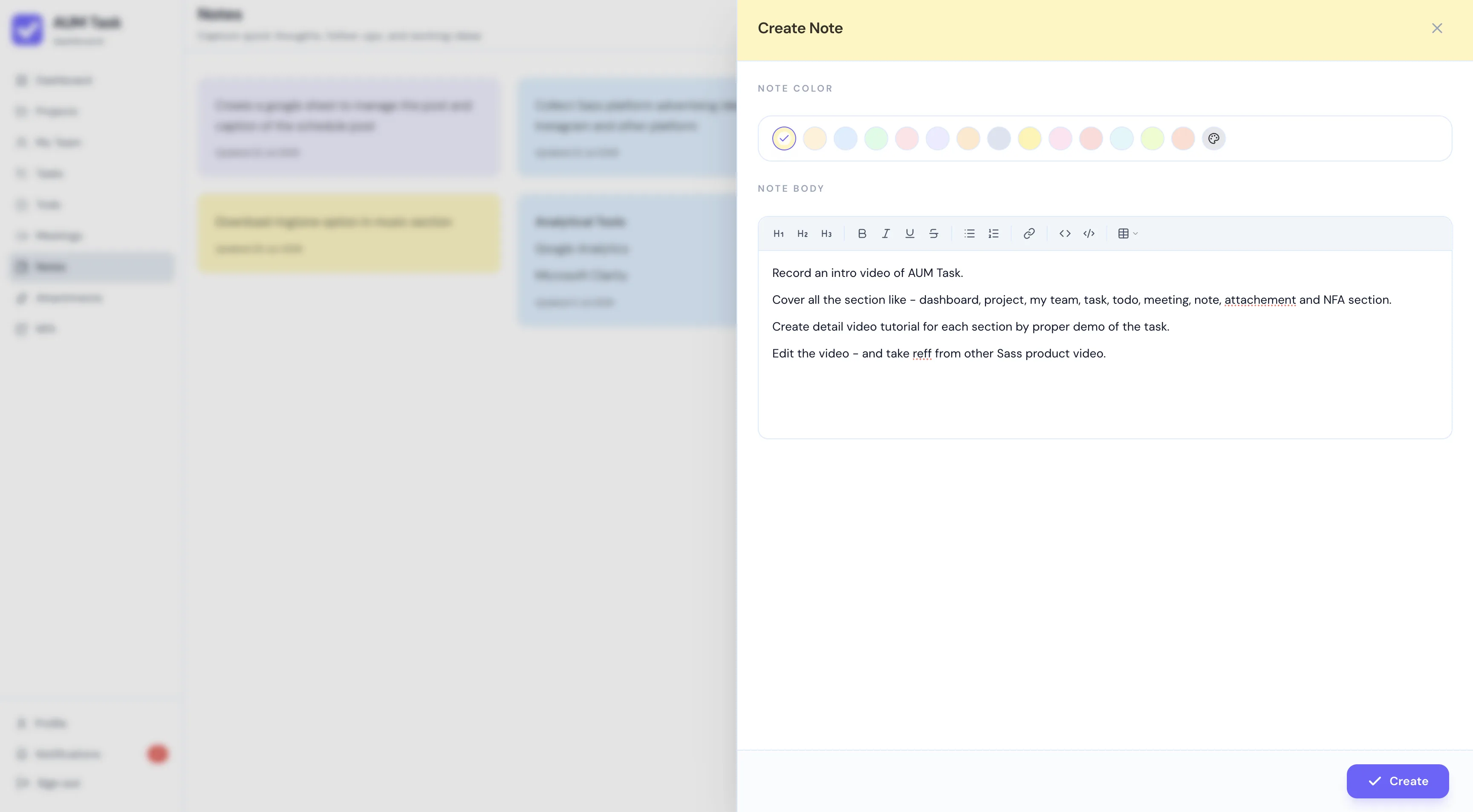Open the table insert dropdown

point(1128,233)
